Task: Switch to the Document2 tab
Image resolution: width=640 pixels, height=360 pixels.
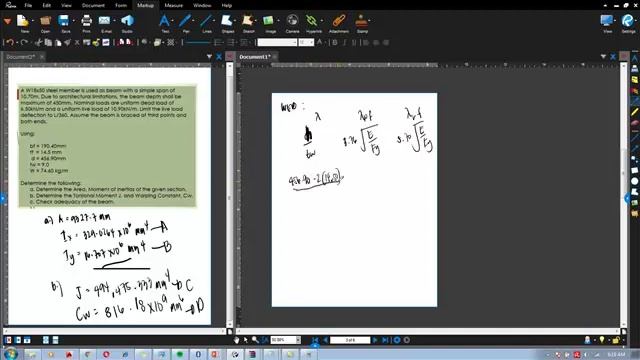Action: (x=21, y=57)
